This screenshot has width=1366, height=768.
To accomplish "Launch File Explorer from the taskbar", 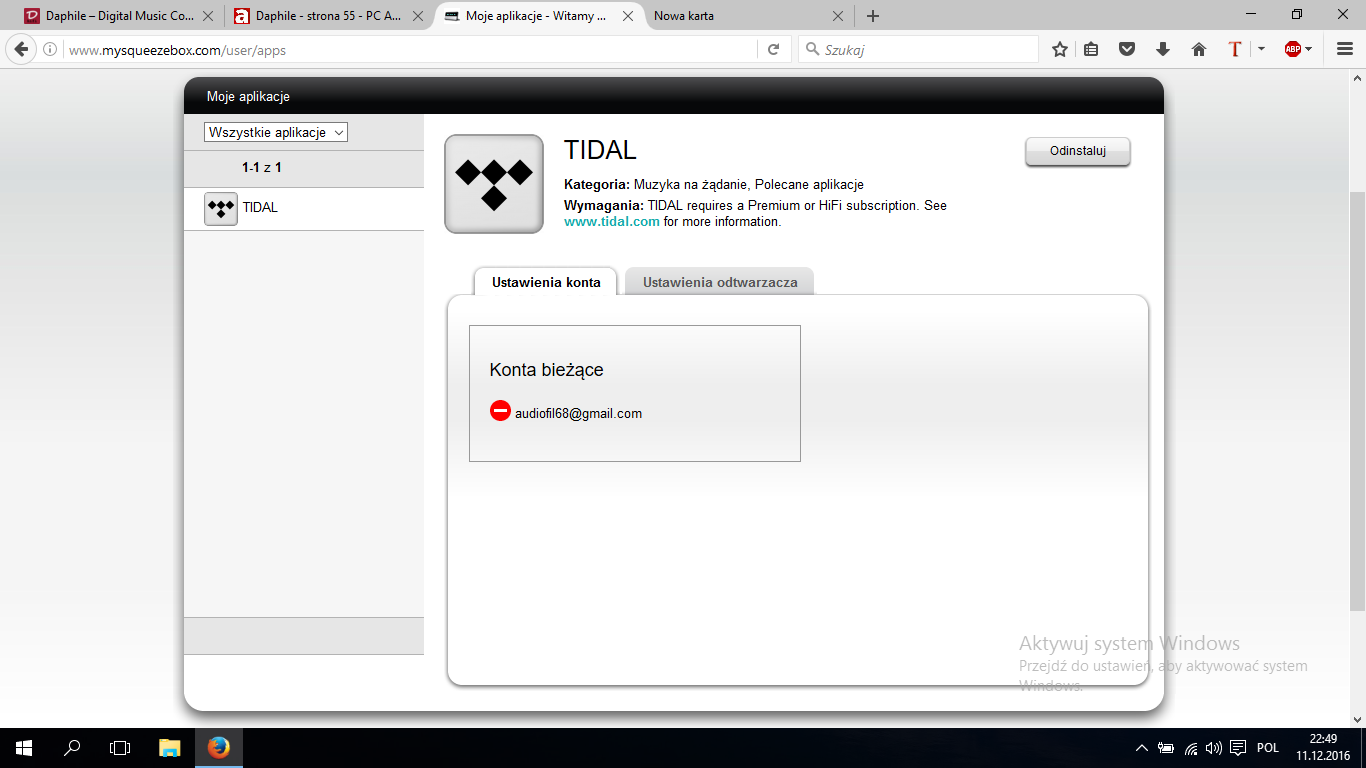I will (x=170, y=748).
